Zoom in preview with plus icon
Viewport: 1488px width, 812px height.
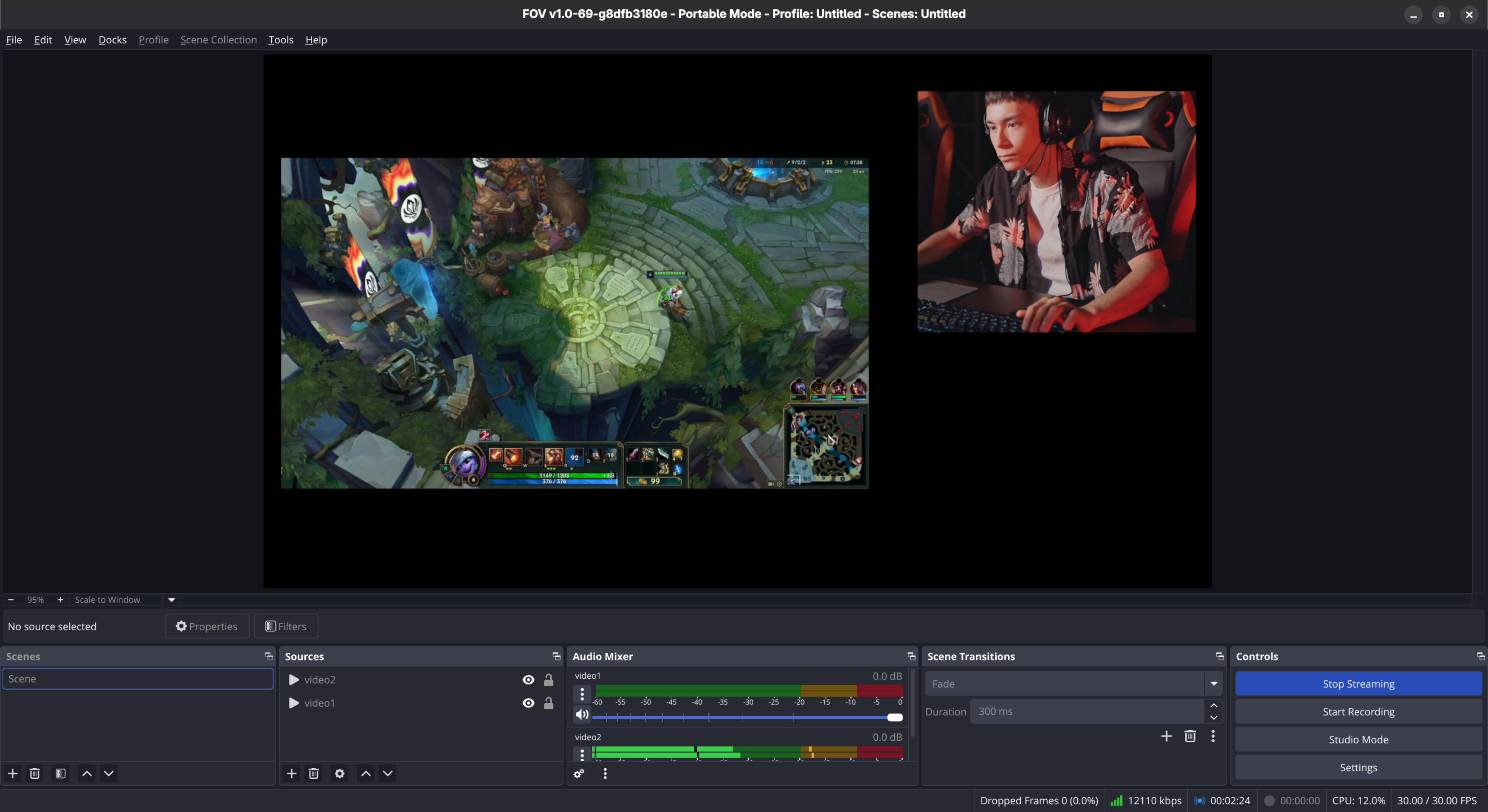pos(60,599)
